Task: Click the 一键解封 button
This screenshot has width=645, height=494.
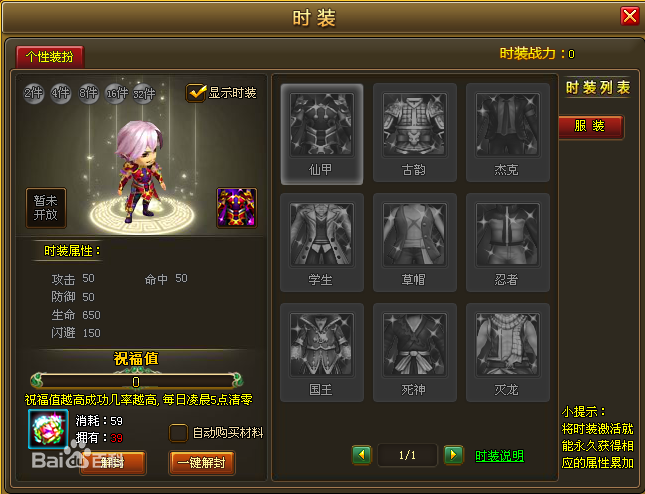Action: (202, 463)
